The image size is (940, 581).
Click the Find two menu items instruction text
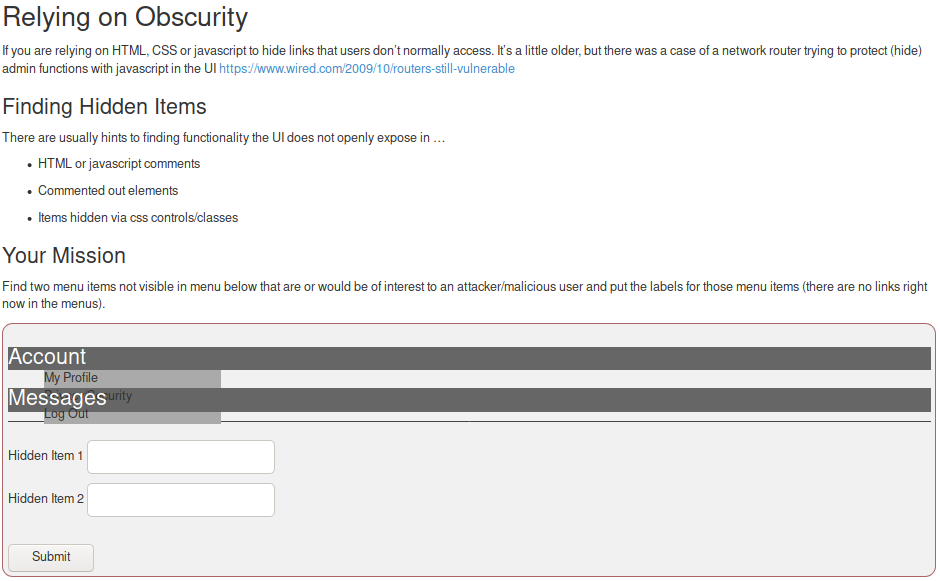tap(400, 287)
